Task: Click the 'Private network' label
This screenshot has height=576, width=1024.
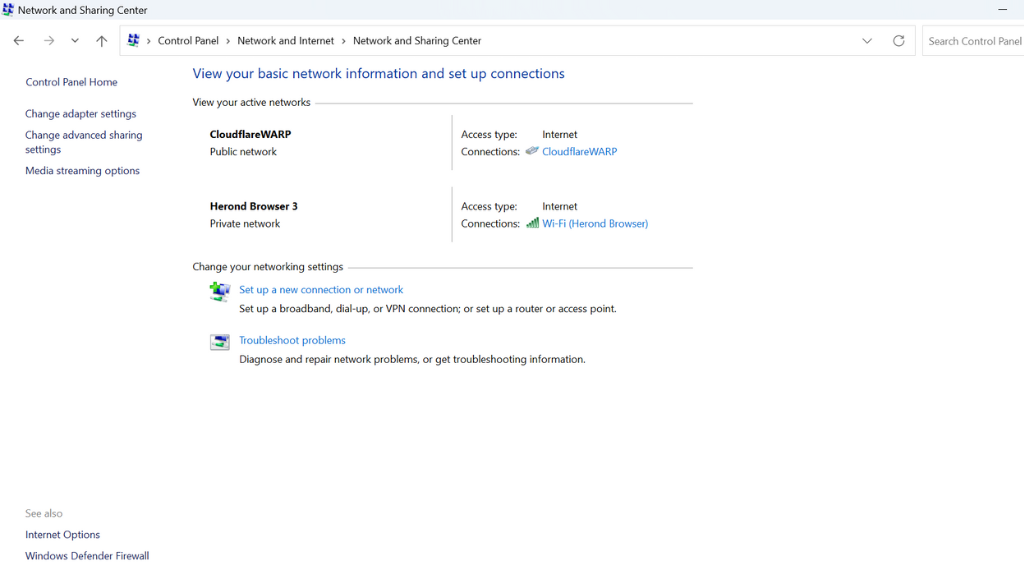Action: [x=245, y=223]
